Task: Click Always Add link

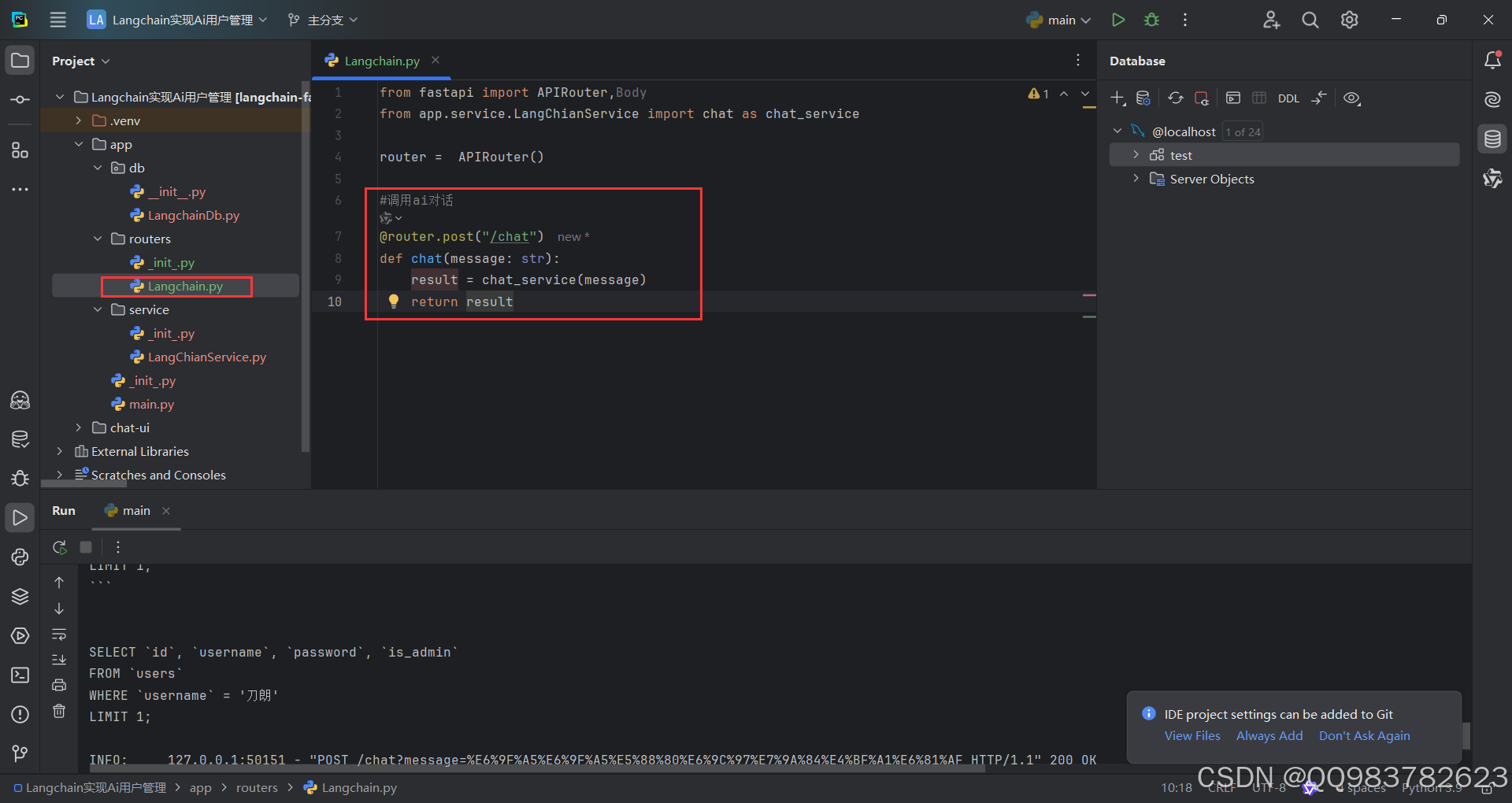Action: [x=1269, y=735]
